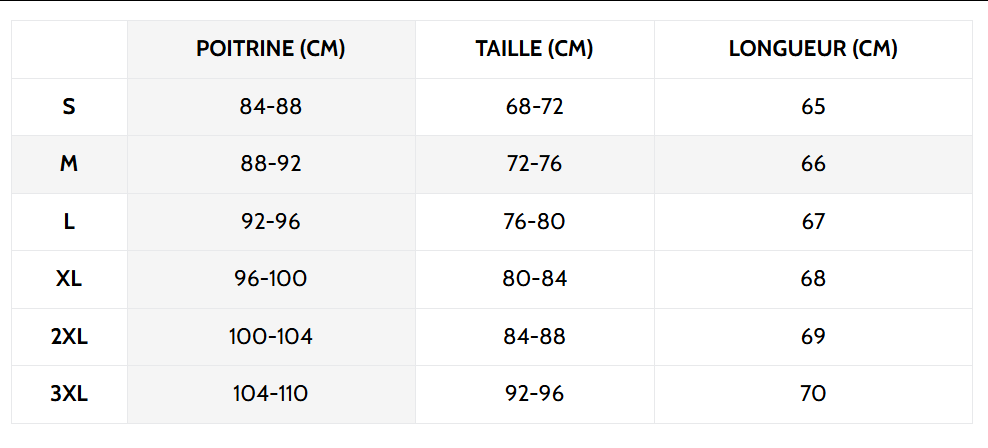Click the LONGUEUR (CM) column header
Image resolution: width=988 pixels, height=448 pixels.
(813, 49)
